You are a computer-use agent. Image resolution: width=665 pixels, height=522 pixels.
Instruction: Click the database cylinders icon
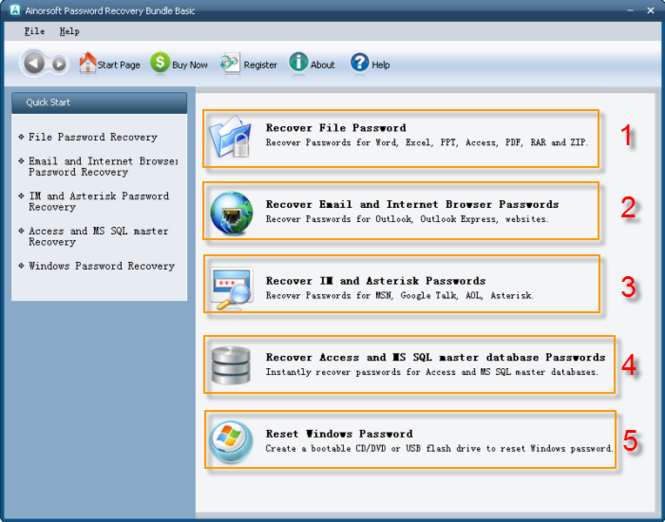231,366
